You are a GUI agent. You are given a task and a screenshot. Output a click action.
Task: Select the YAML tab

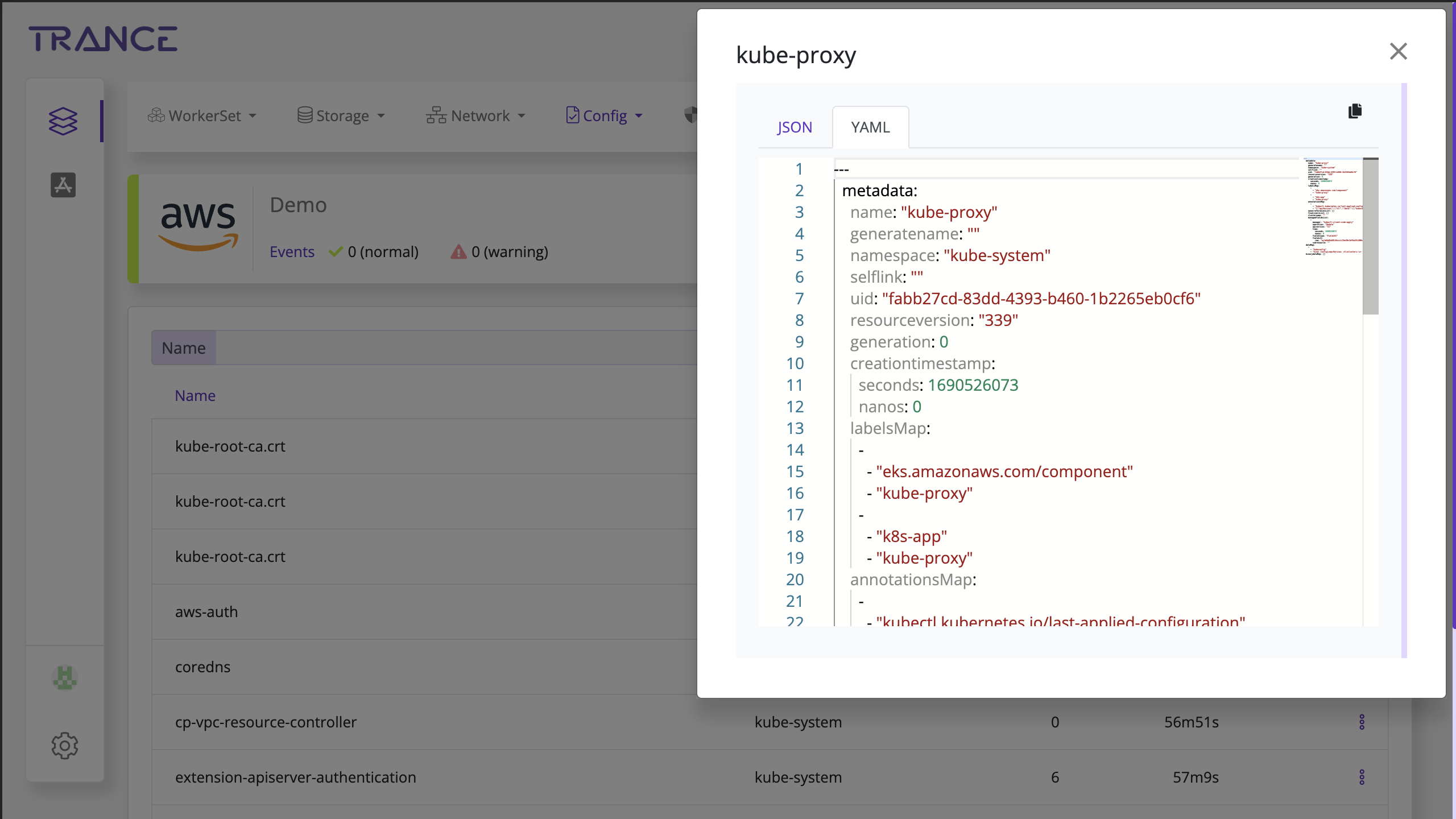pyautogui.click(x=870, y=127)
